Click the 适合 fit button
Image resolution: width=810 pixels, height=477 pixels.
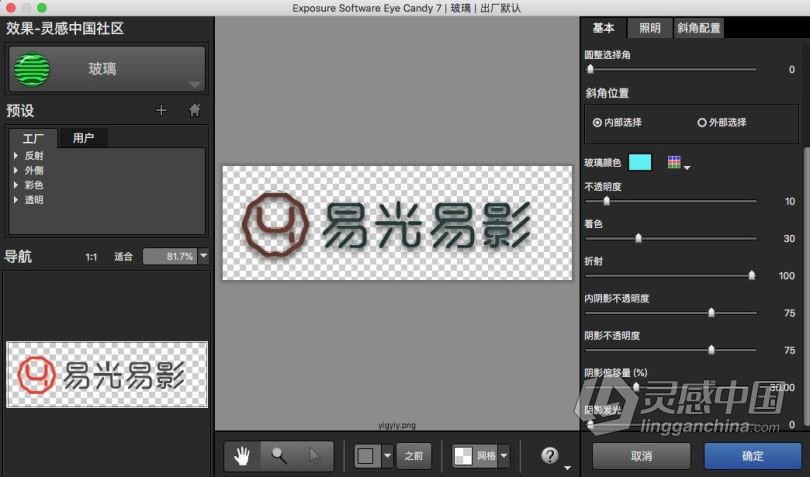123,256
